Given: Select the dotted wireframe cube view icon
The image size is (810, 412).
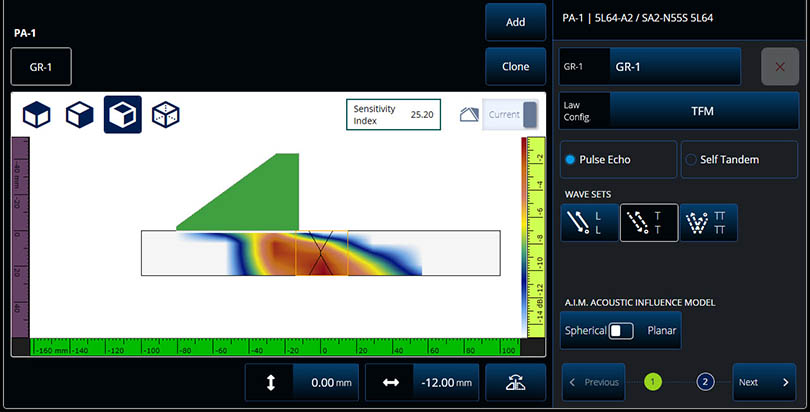Looking at the screenshot, I should (165, 115).
